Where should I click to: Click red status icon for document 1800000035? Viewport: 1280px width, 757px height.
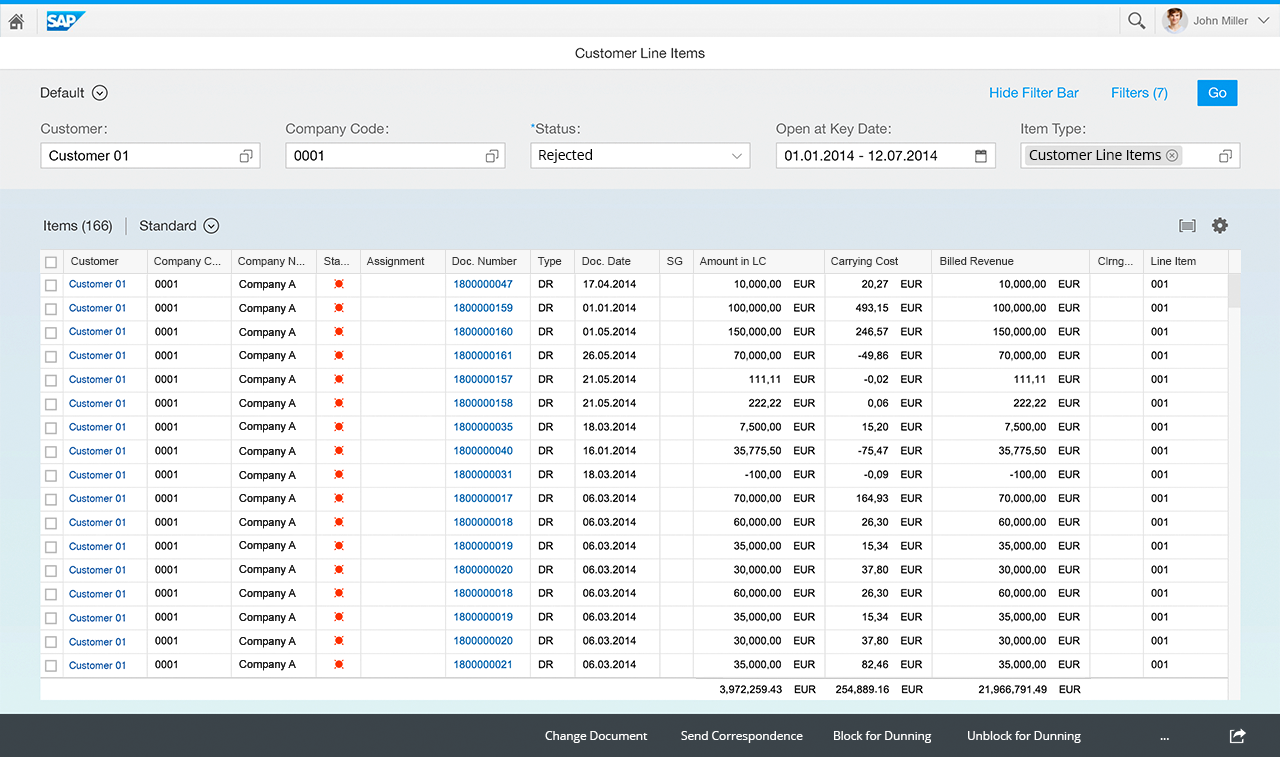(338, 427)
